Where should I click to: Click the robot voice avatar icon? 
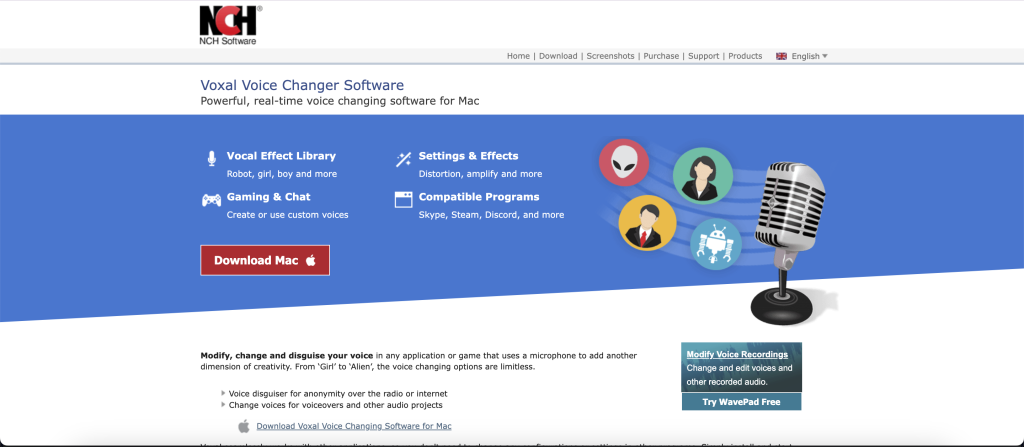point(716,244)
